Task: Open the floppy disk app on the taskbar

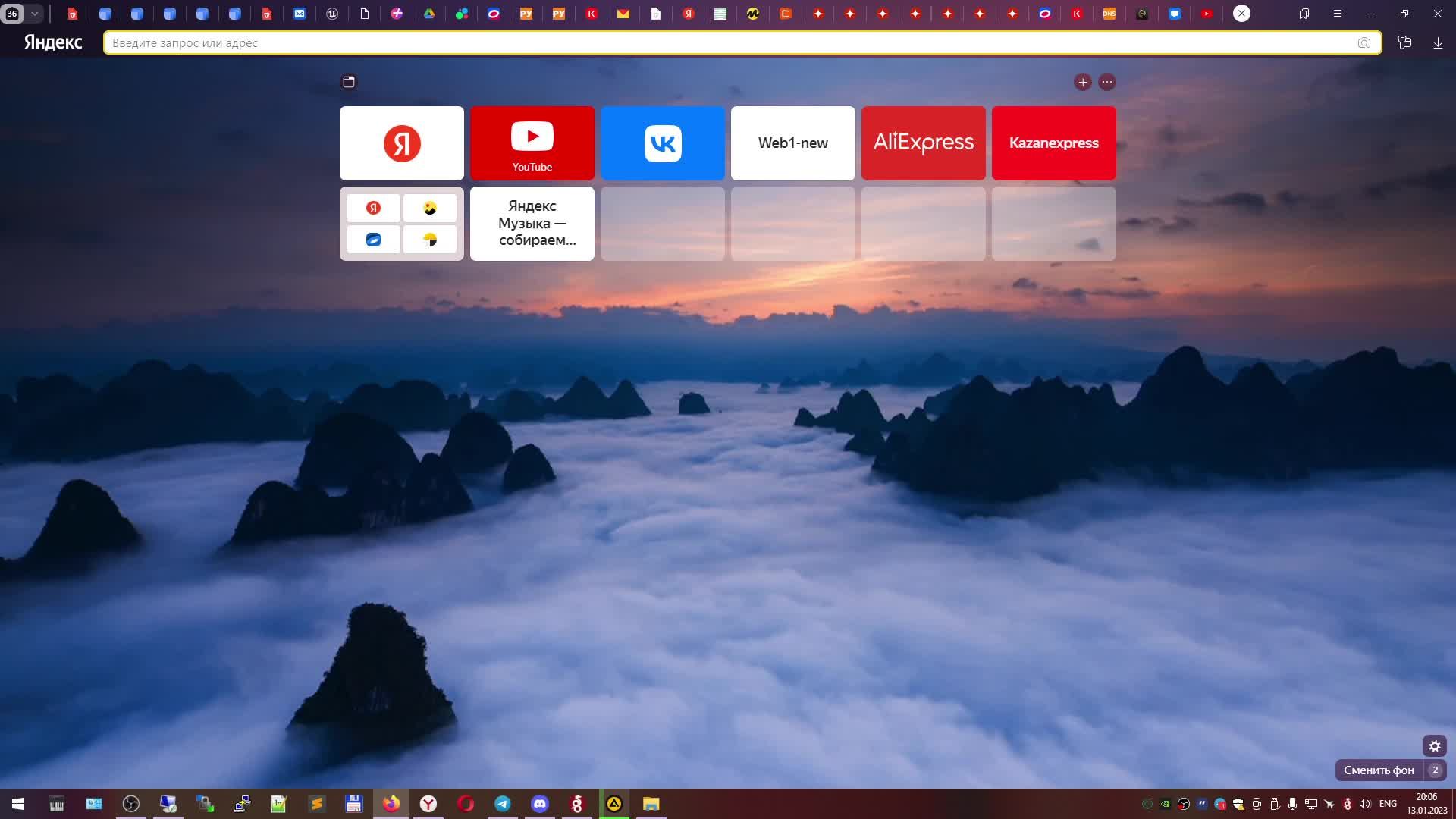Action: click(354, 804)
